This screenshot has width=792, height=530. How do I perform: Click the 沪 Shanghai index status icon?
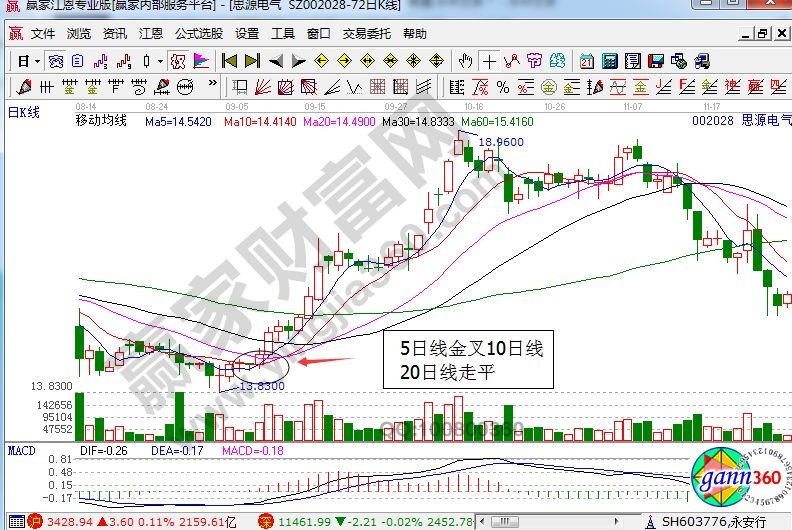[x=35, y=521]
